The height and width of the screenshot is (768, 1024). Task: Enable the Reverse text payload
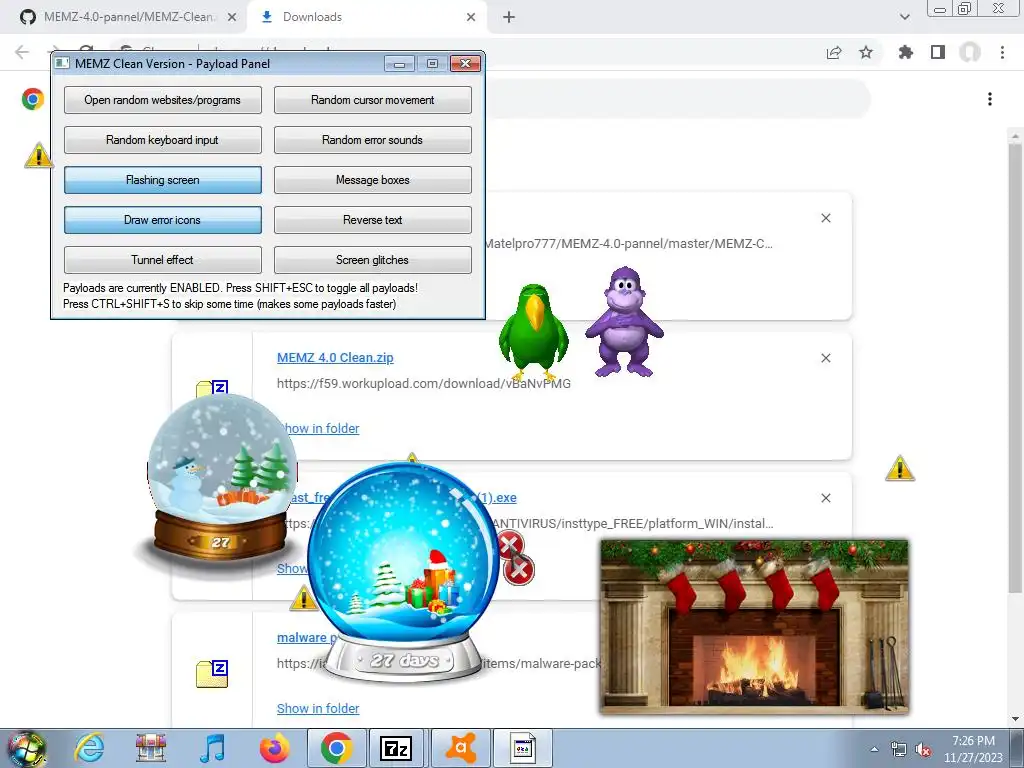click(x=372, y=219)
